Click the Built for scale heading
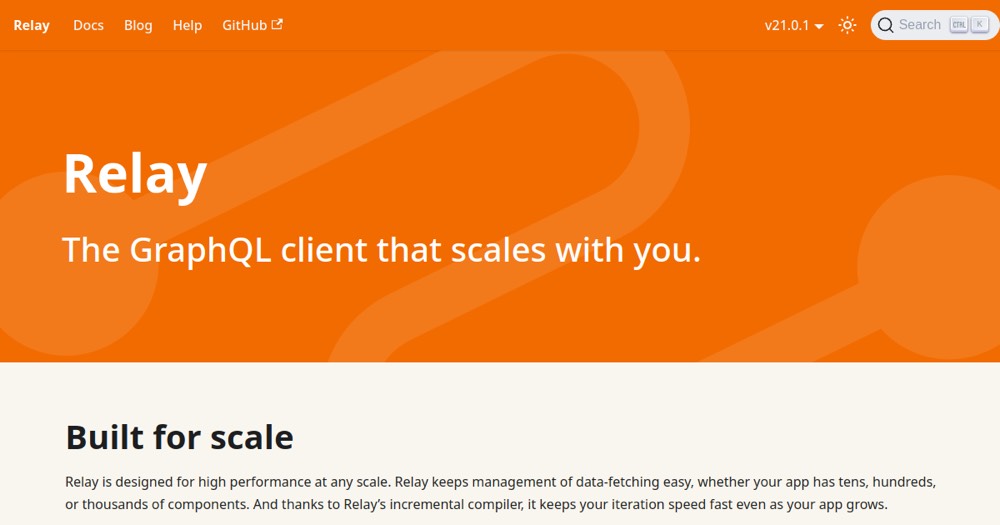Screen dimensions: 1000x525 pos(179,437)
